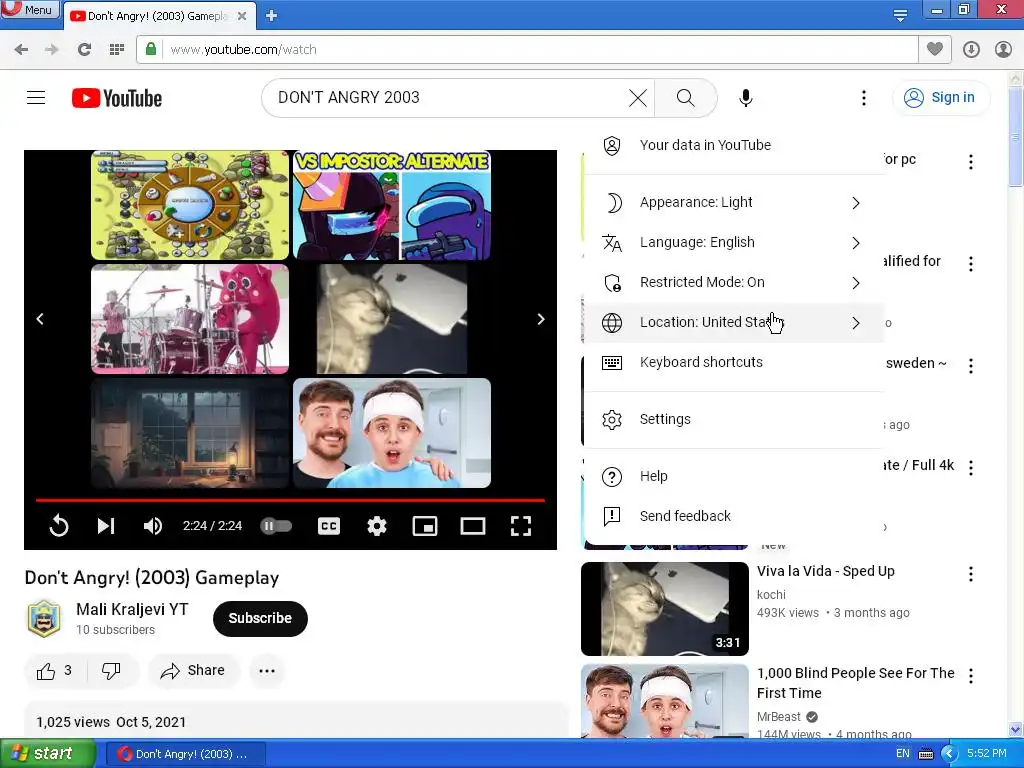Open cat with phone end-screen thumbnail
Image resolution: width=1024 pixels, height=768 pixels.
[392, 319]
